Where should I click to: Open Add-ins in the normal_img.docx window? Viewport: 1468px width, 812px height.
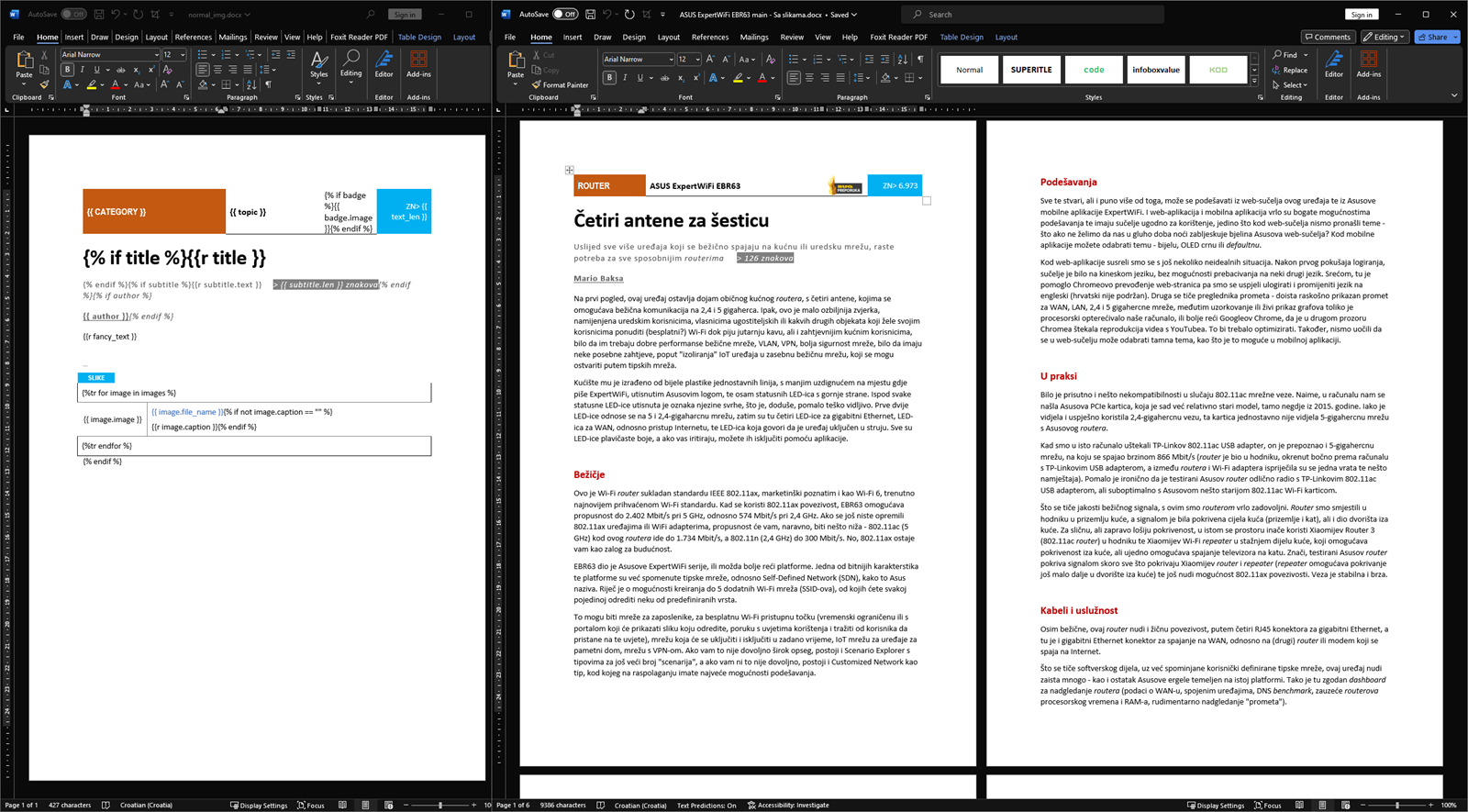pos(418,64)
